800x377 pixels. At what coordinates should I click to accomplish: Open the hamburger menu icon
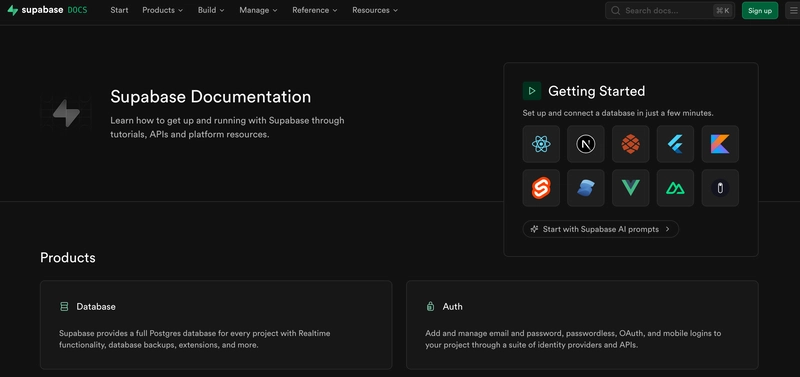(792, 10)
